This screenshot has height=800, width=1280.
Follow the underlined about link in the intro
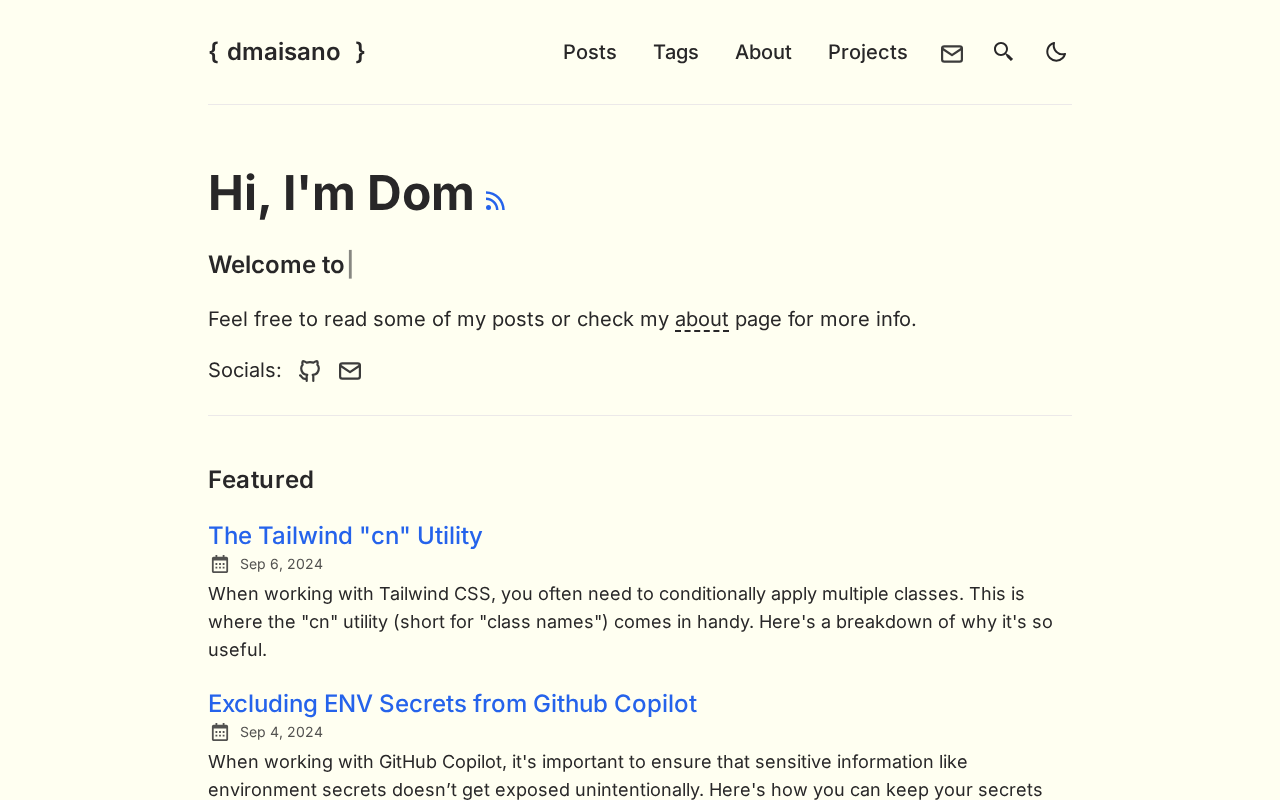(x=702, y=319)
